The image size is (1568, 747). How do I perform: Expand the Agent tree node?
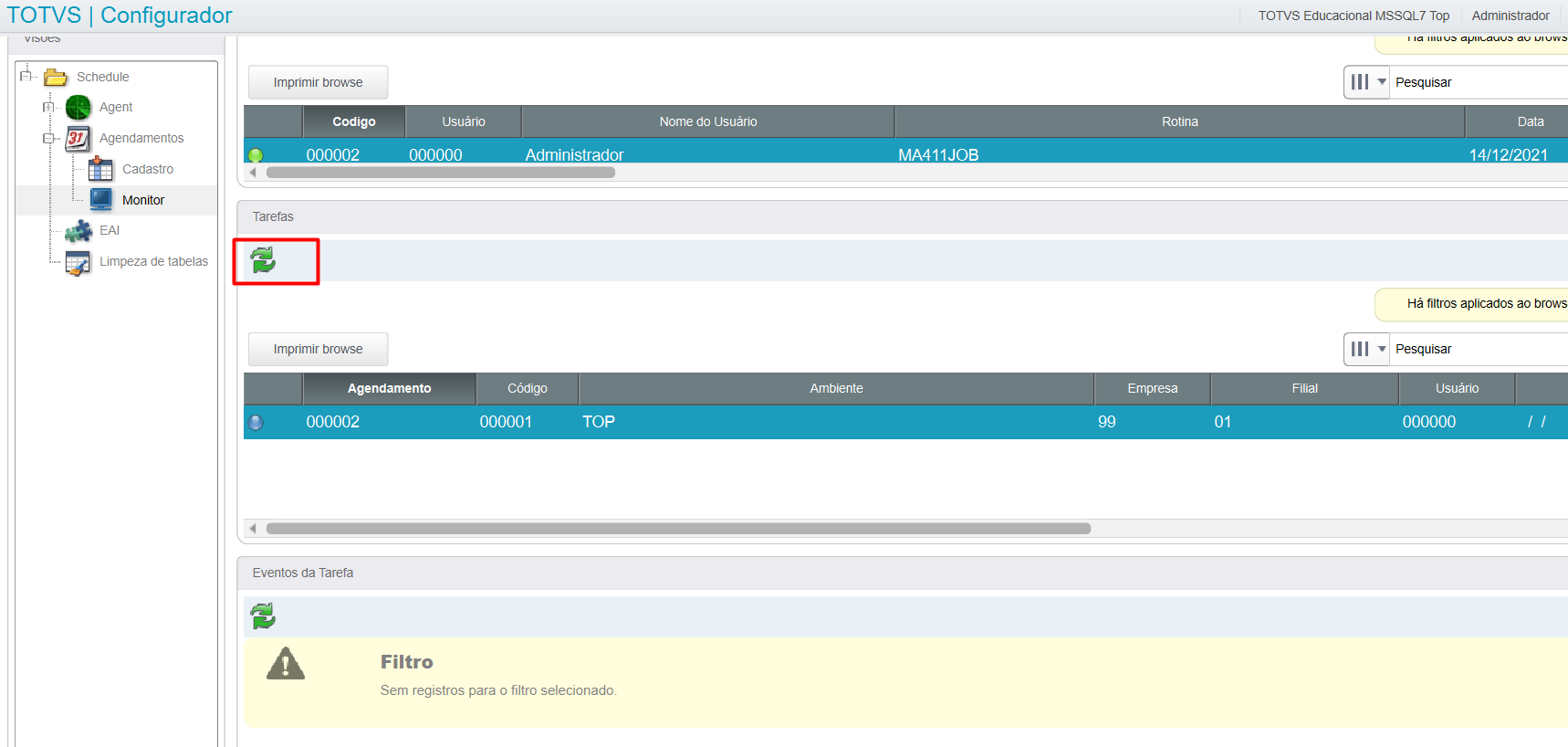(48, 108)
